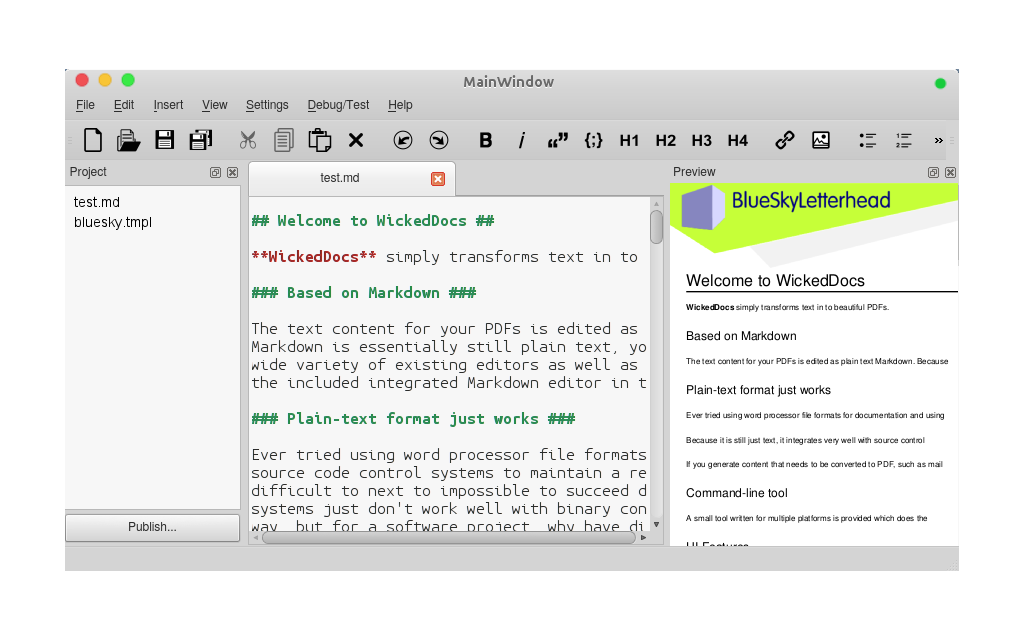The width and height of the screenshot is (1024, 640).
Task: Insert an image using the picture icon
Action: pyautogui.click(x=820, y=140)
